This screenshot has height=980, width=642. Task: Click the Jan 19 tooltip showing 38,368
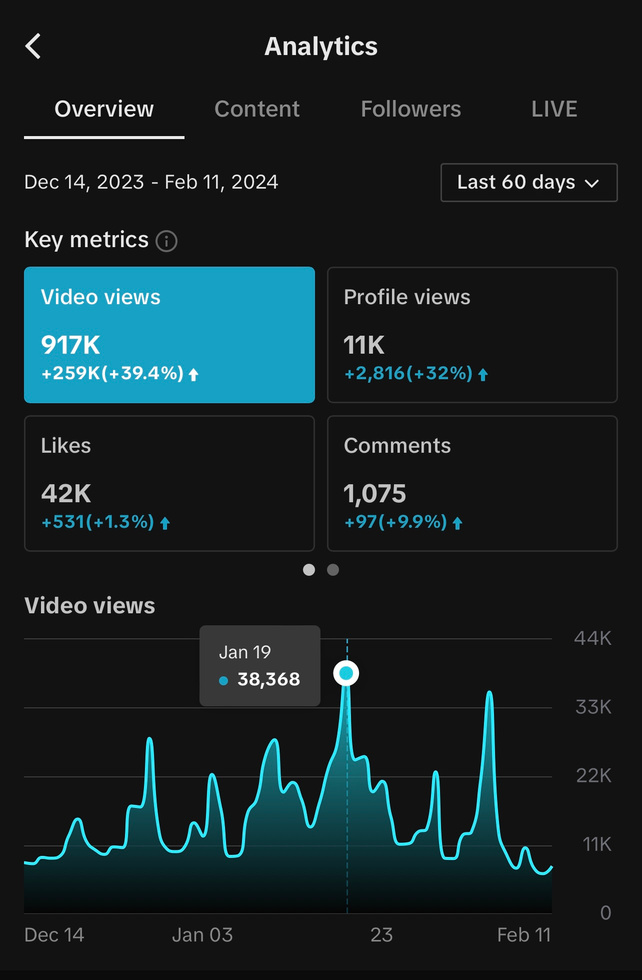260,666
